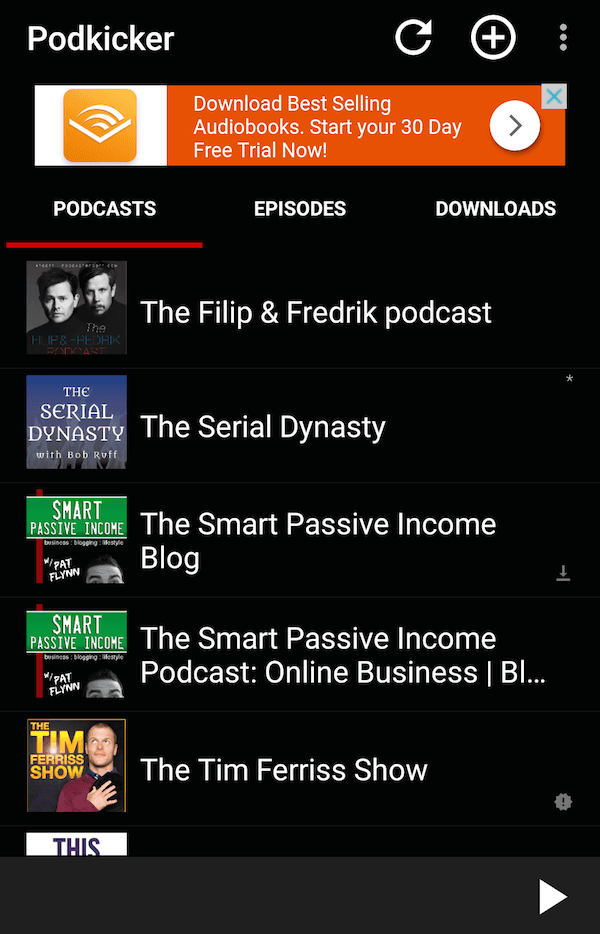Refresh podcasts with the circular arrow icon

414,38
